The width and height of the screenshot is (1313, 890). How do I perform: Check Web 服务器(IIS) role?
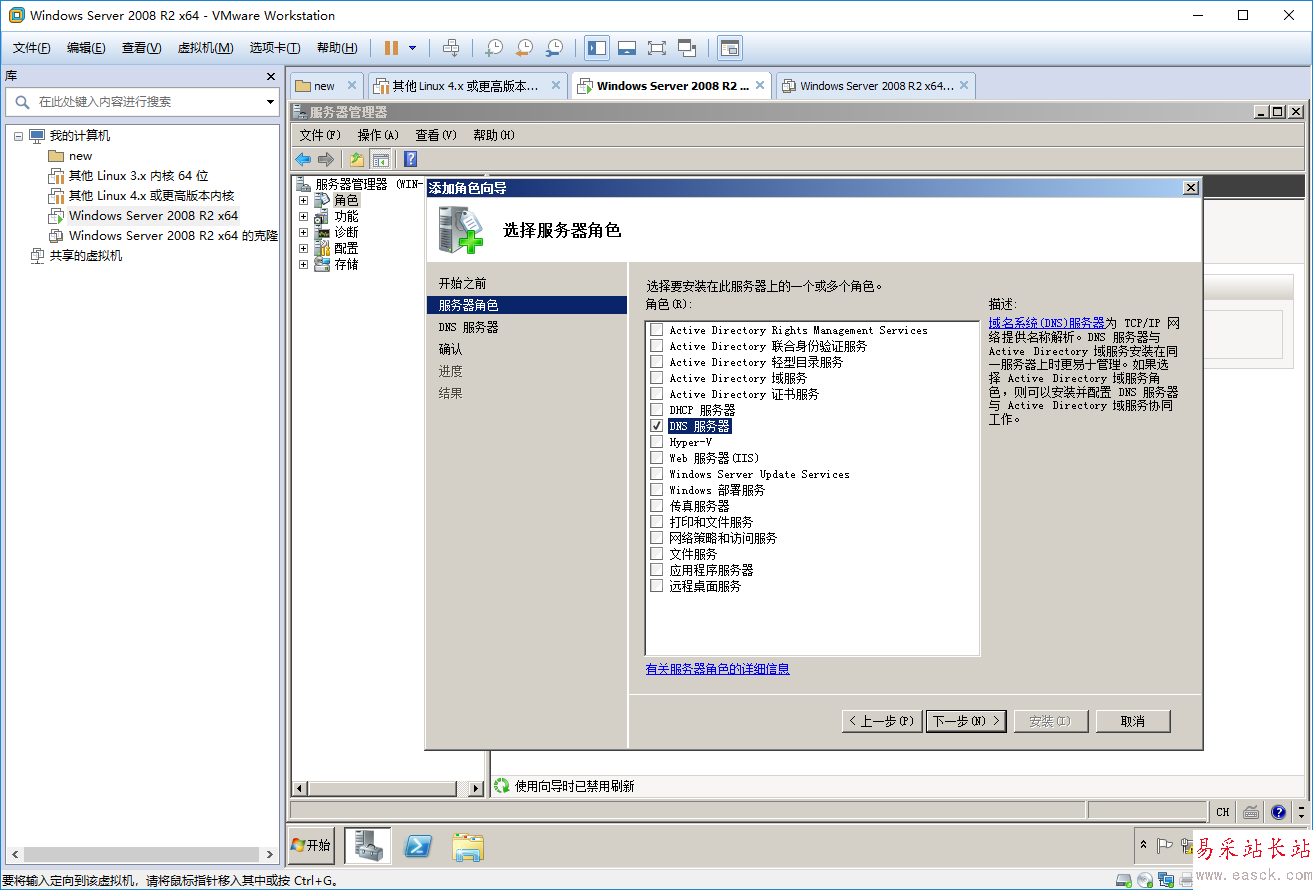[x=657, y=458]
